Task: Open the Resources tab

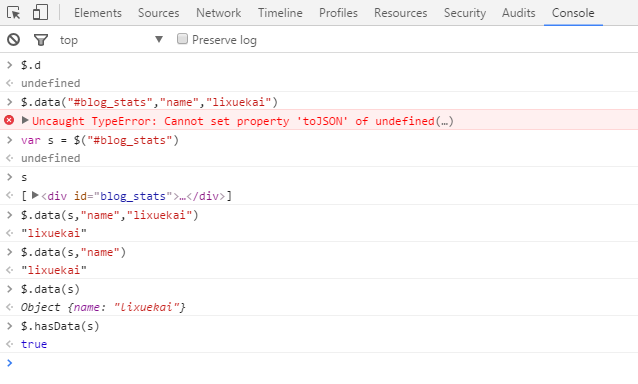Action: click(x=400, y=13)
